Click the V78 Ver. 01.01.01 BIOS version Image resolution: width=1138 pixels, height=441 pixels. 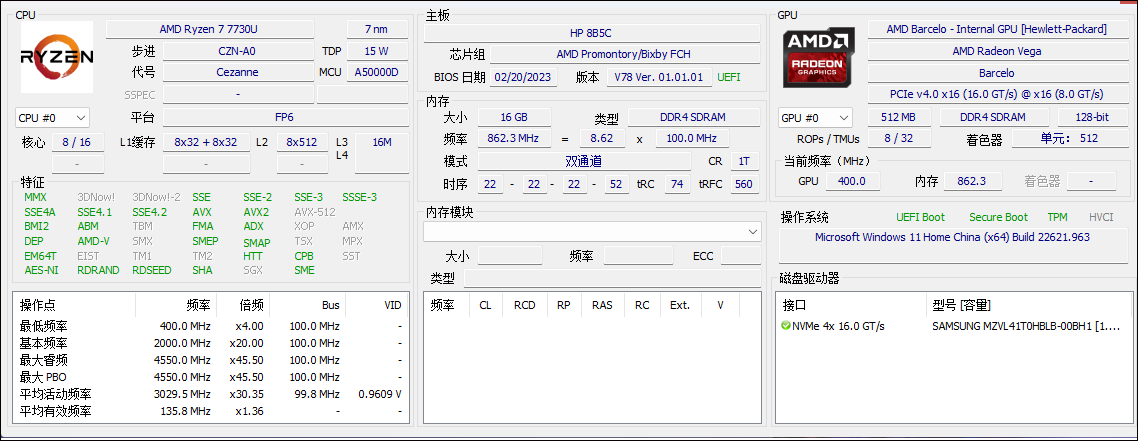658,78
